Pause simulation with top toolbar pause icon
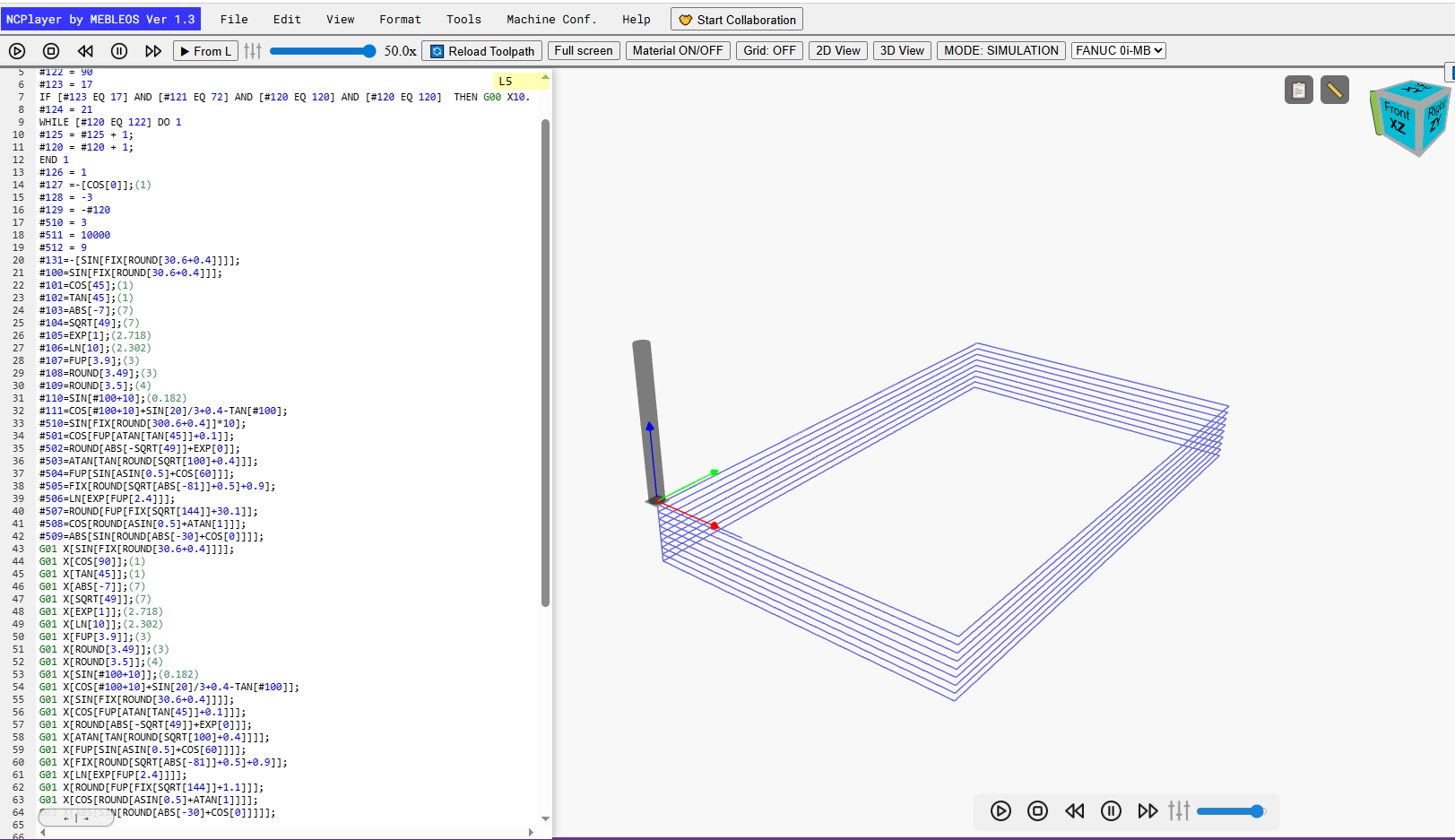 pos(119,51)
